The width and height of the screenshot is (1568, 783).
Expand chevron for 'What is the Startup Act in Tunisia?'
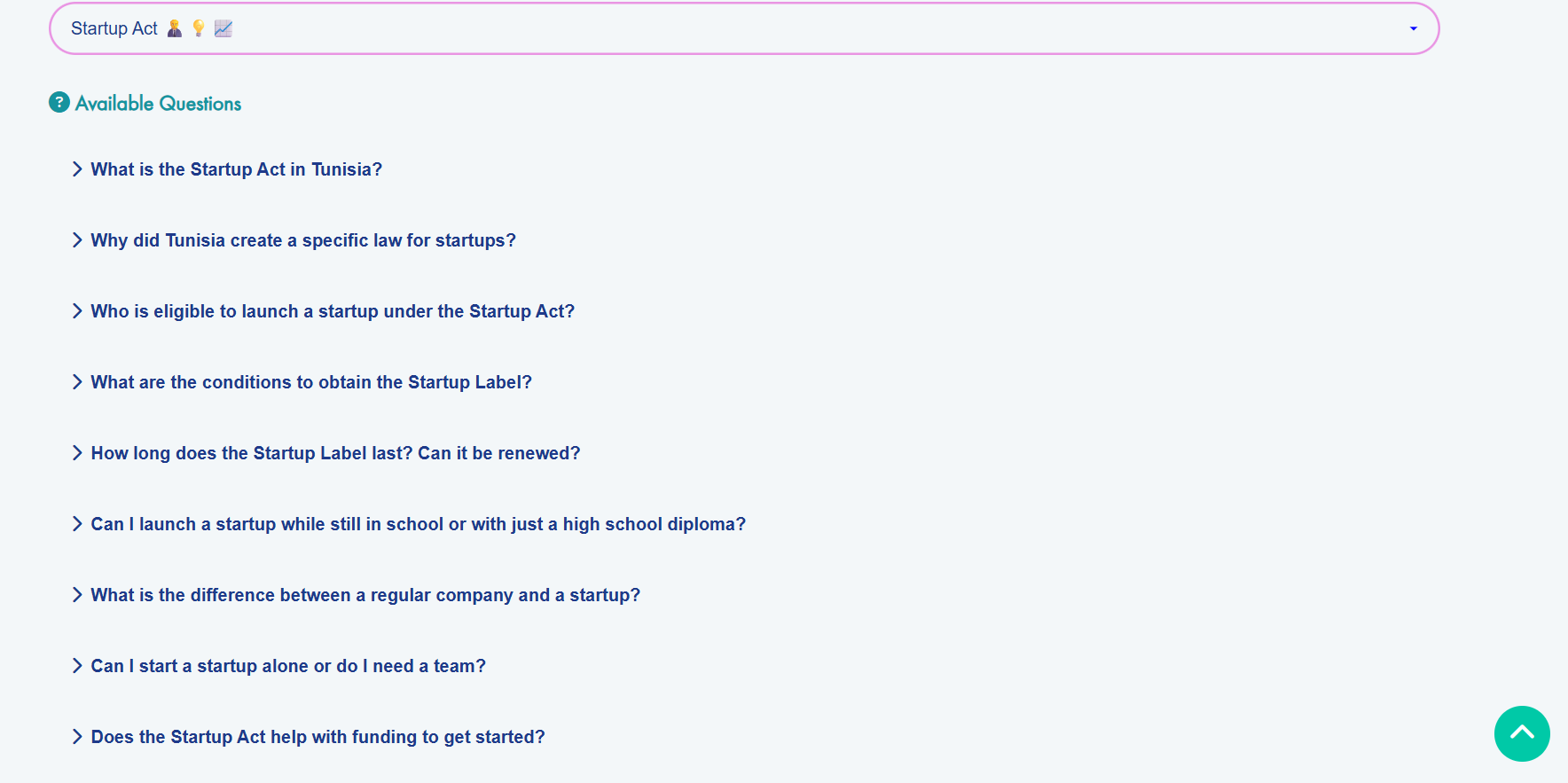[x=77, y=169]
